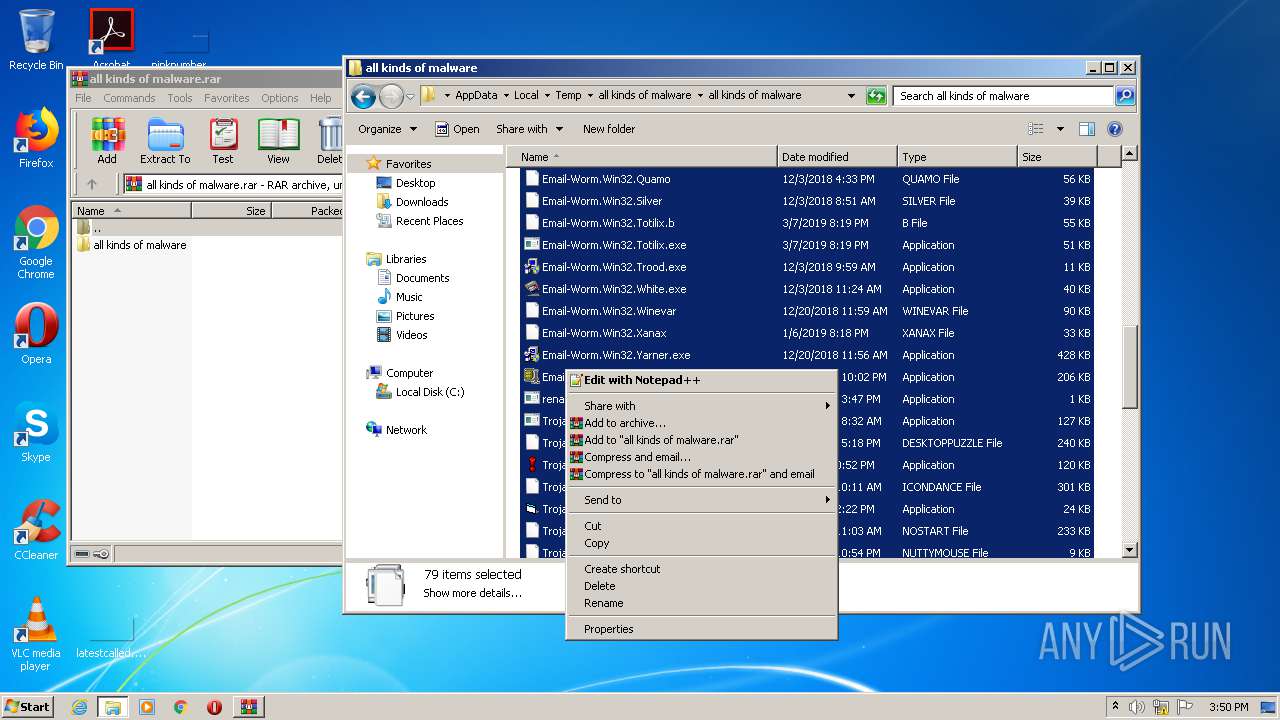Select VLC media player desktop shortcut
The image size is (1280, 720).
coord(36,634)
